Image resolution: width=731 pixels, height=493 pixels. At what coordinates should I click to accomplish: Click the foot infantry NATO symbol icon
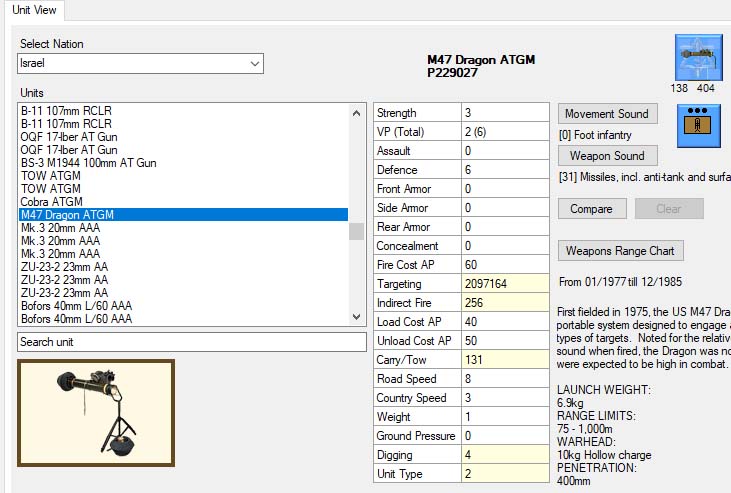[698, 125]
